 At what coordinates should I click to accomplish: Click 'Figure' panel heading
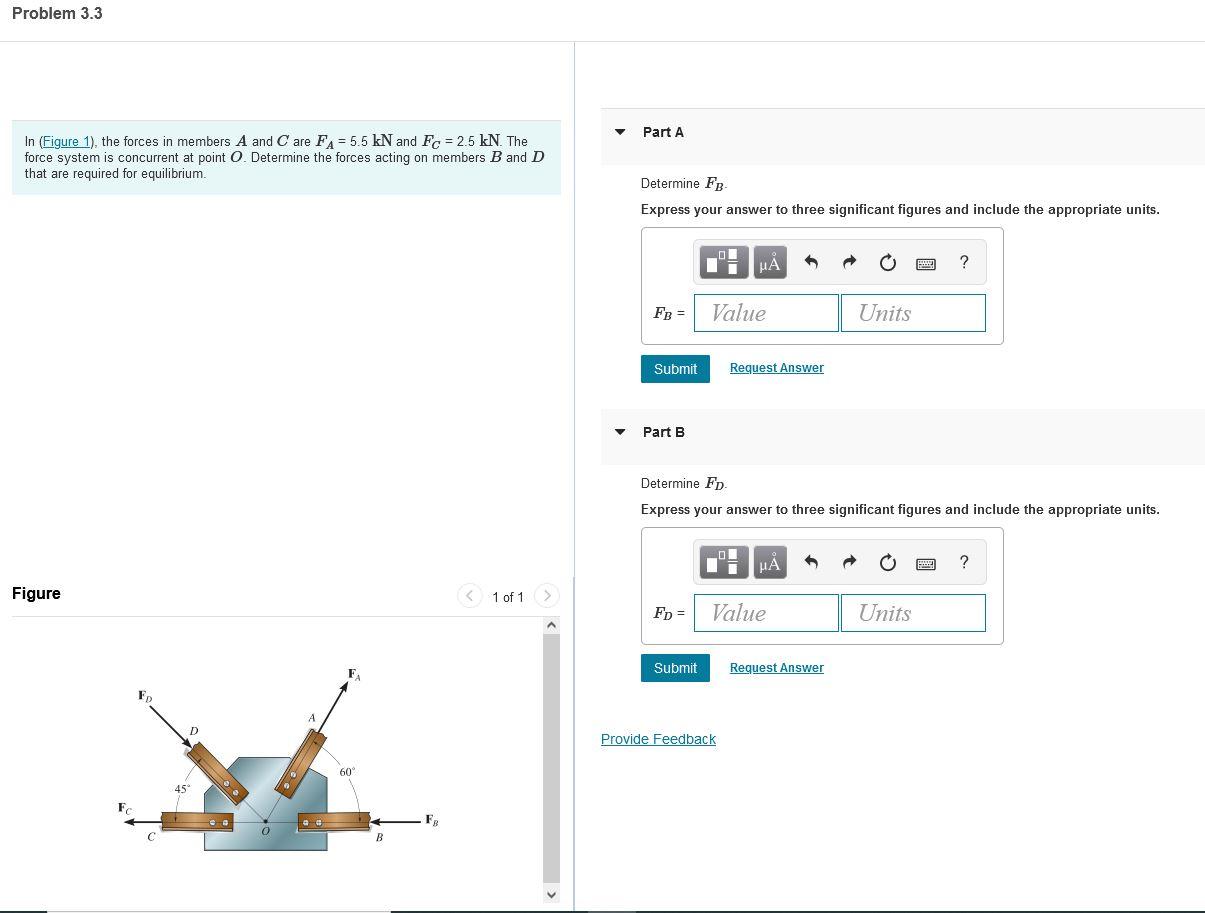click(36, 594)
